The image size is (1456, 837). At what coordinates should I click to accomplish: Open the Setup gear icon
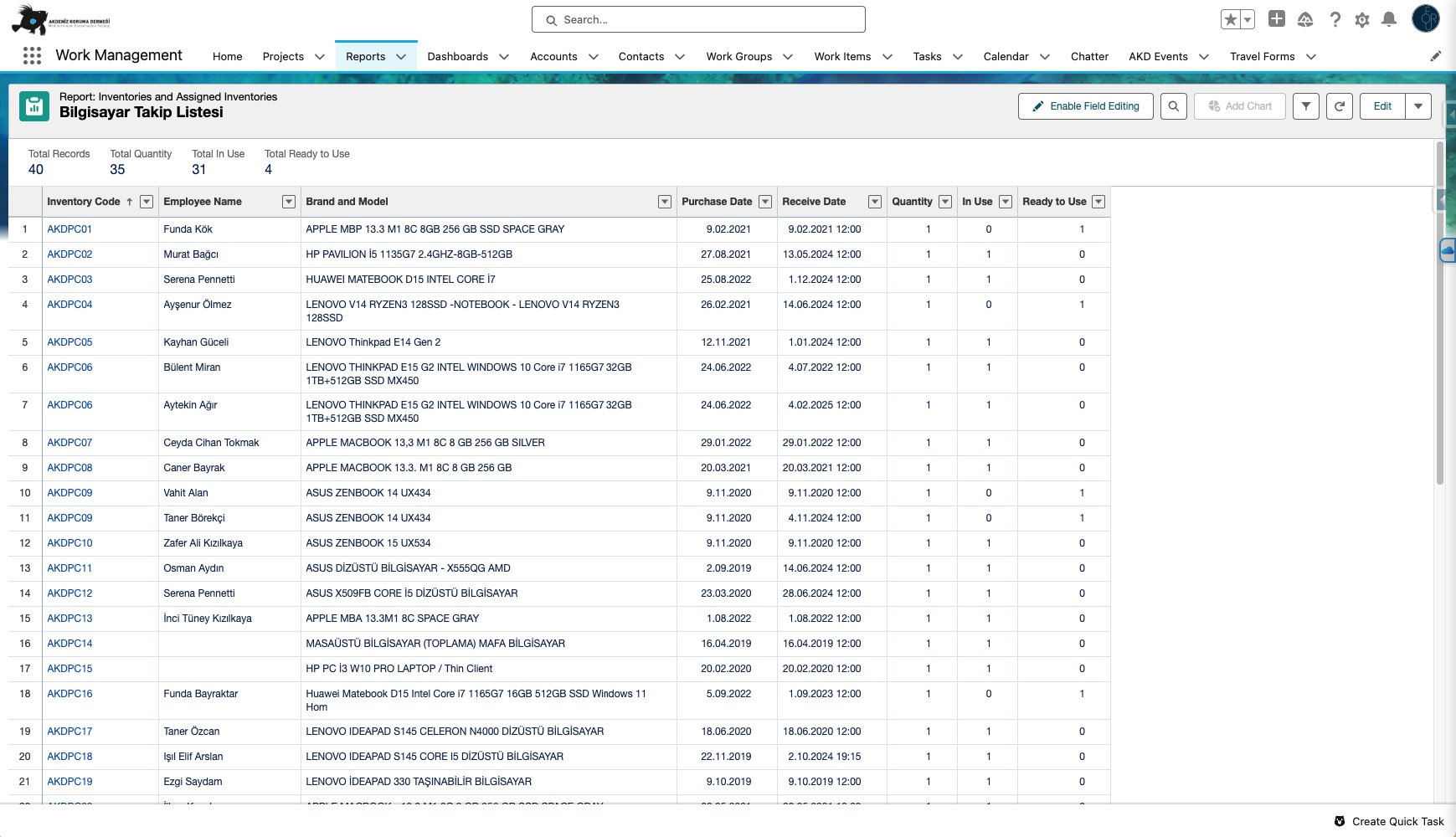[x=1362, y=19]
